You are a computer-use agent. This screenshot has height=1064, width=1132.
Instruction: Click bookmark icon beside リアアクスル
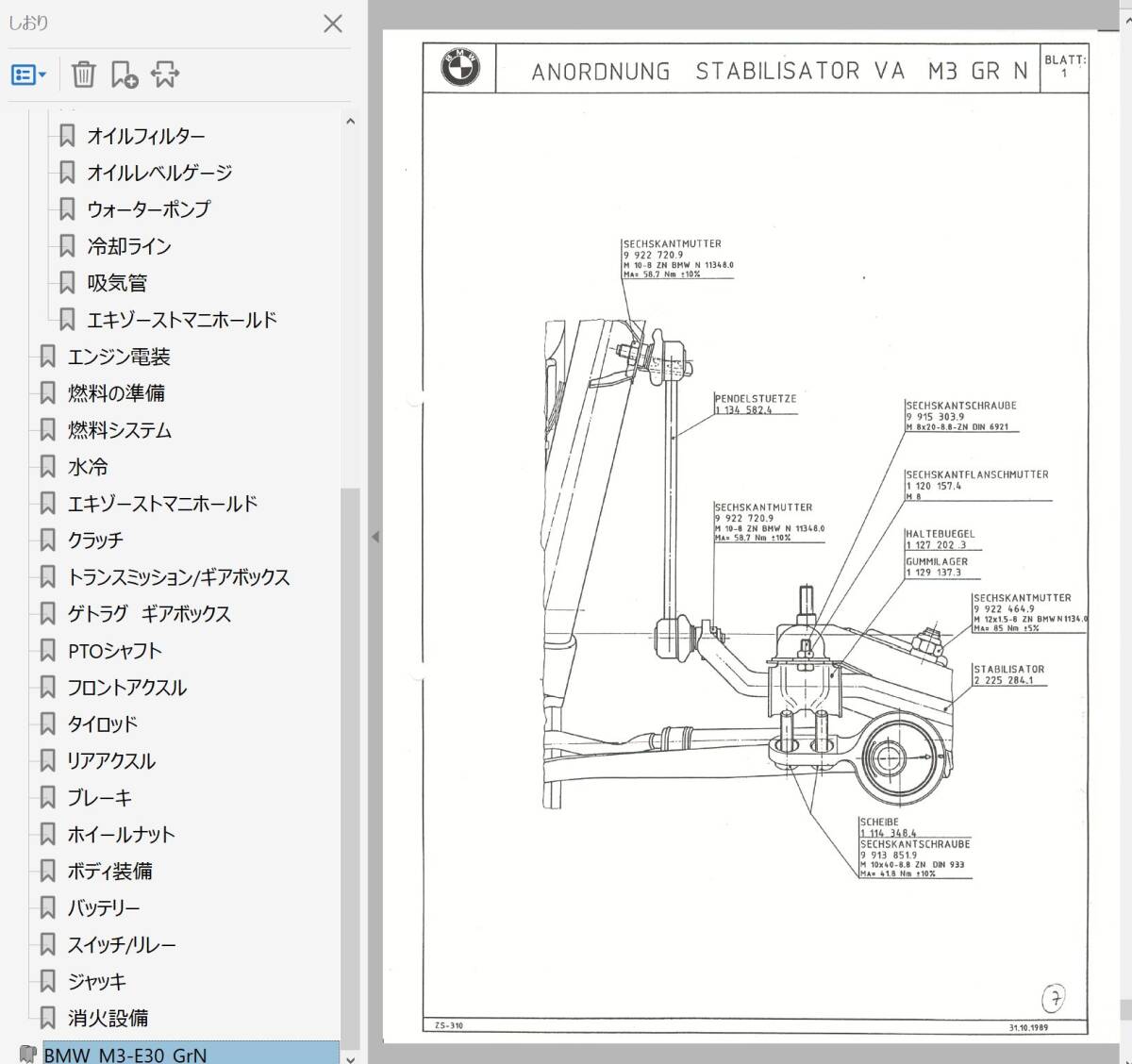point(47,761)
